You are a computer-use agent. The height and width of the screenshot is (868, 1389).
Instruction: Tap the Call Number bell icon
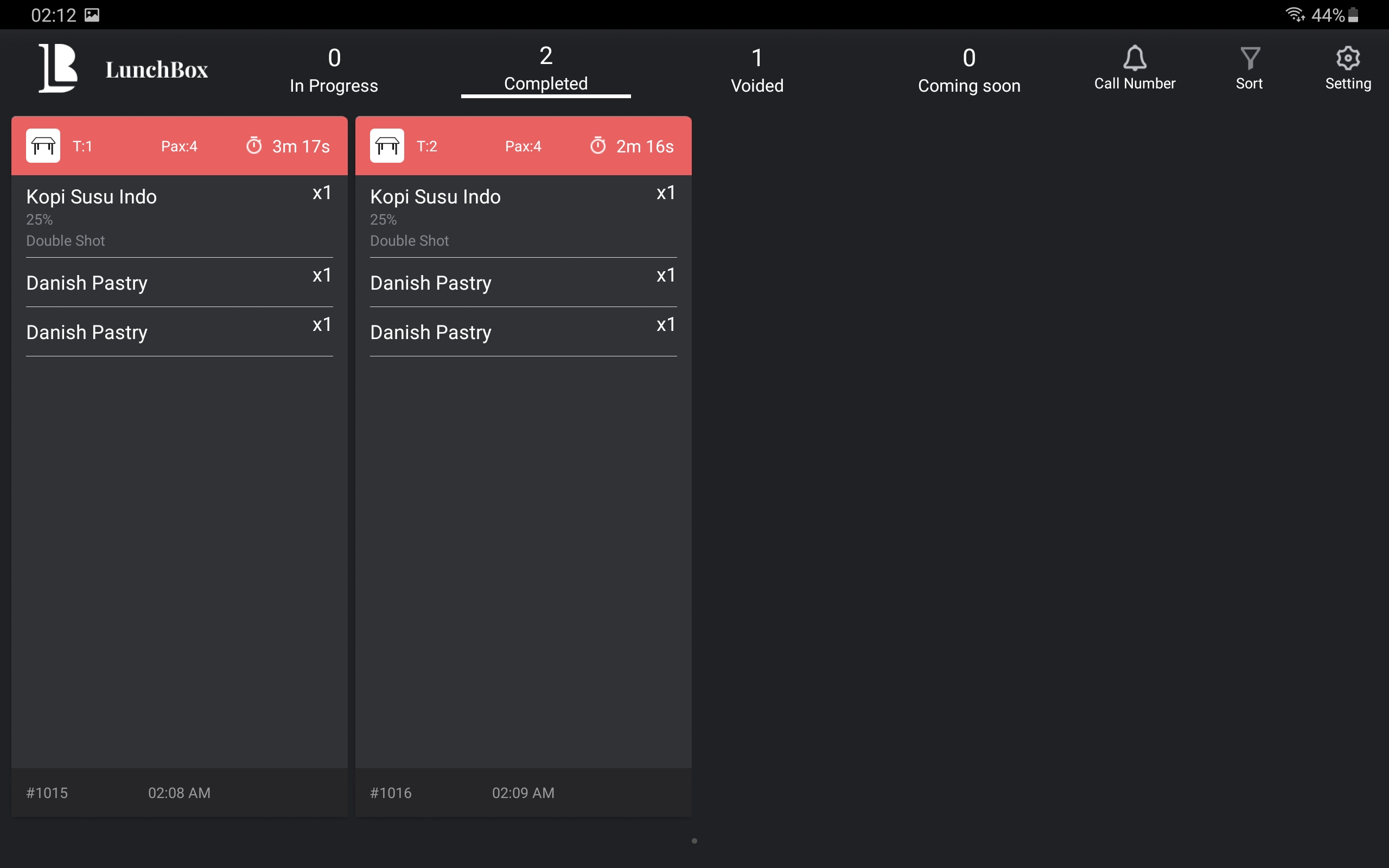pos(1134,58)
